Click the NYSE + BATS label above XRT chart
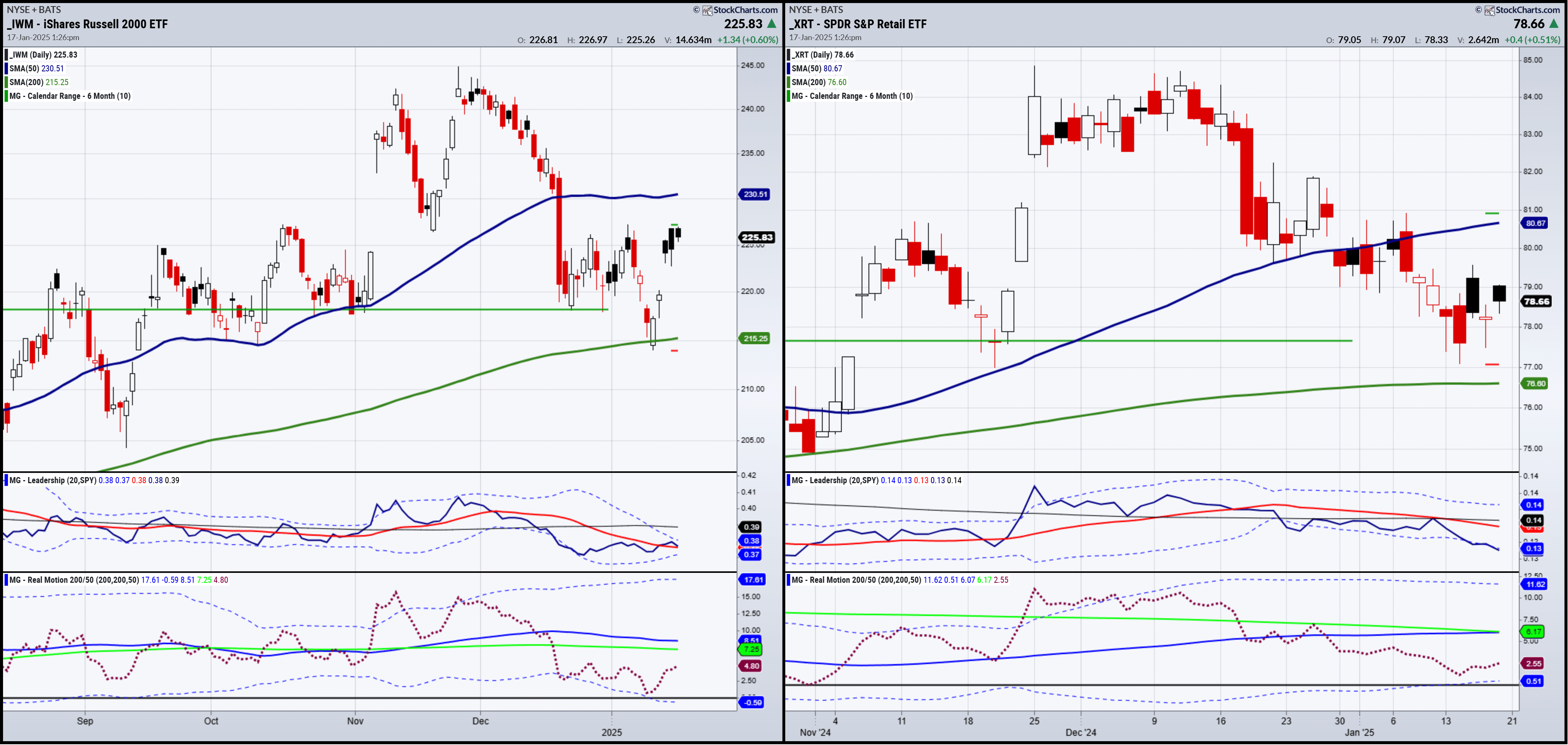This screenshot has width=1568, height=745. (816, 10)
